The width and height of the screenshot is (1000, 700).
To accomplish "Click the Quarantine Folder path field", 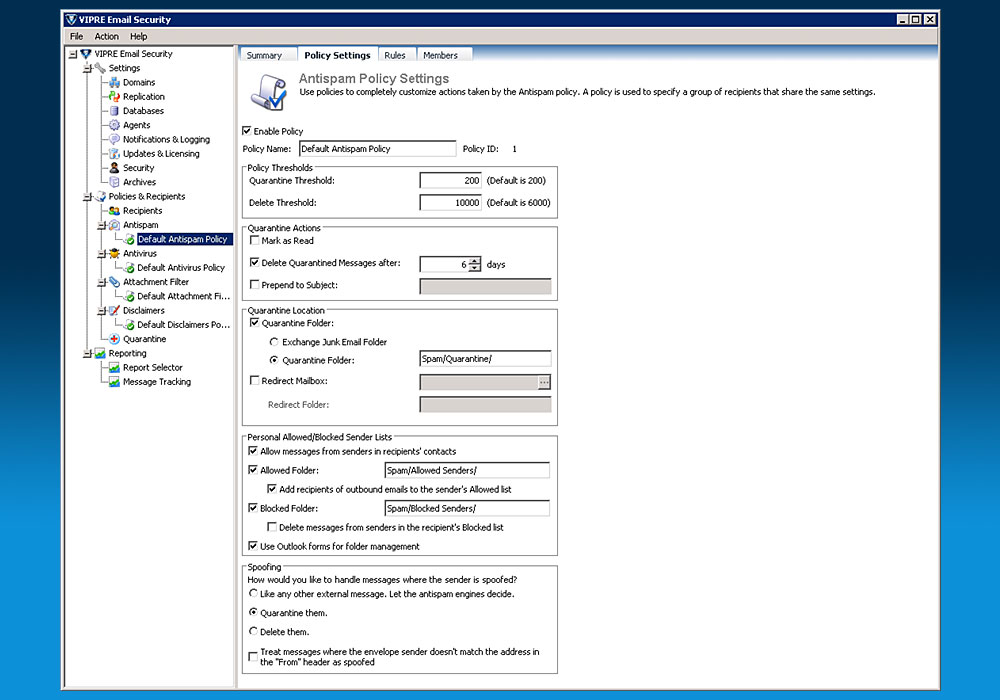I will (x=485, y=359).
